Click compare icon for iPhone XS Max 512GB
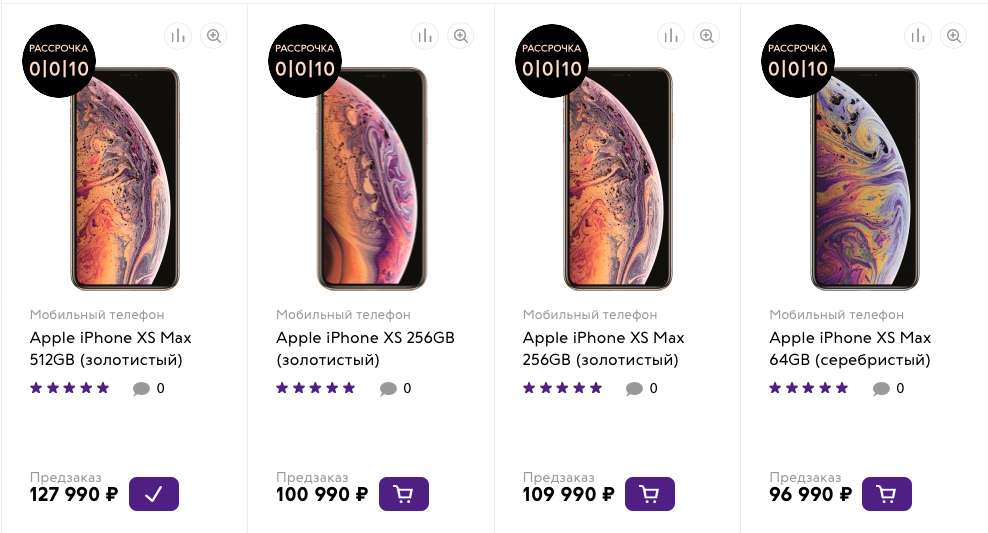 [178, 36]
